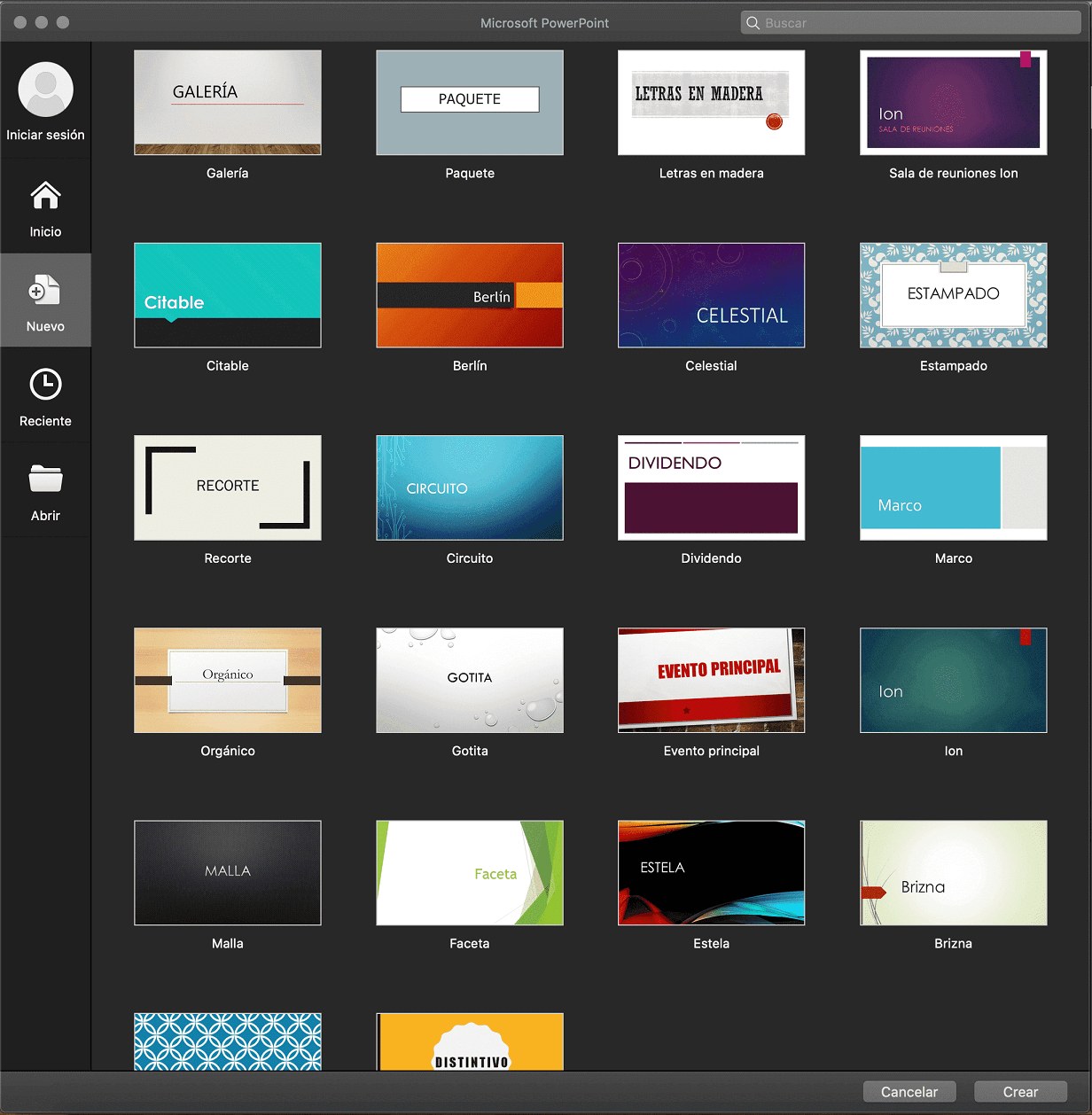Select the Recorte template thumbnail

[228, 487]
